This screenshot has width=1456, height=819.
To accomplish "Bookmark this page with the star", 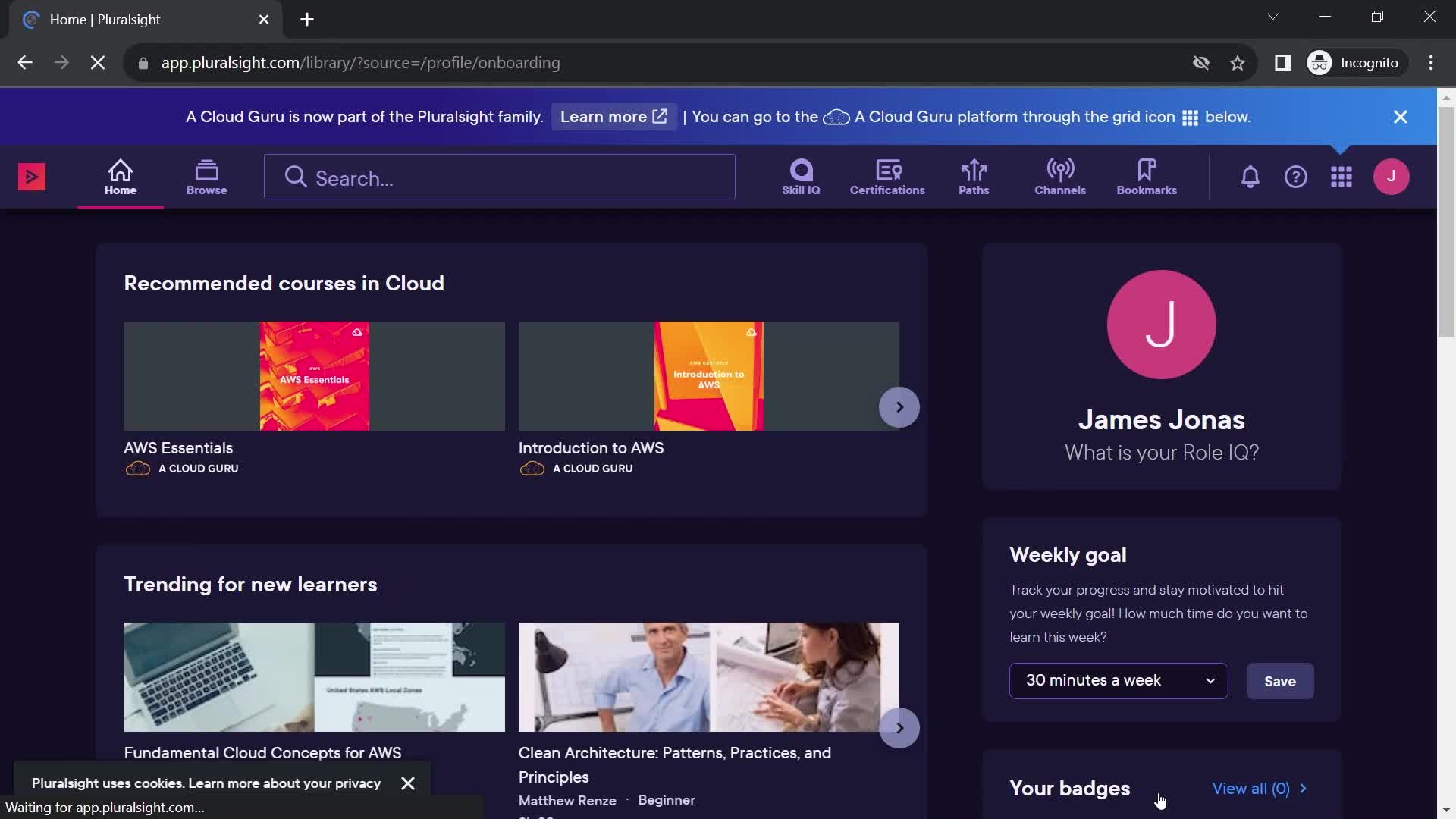I will coord(1238,63).
